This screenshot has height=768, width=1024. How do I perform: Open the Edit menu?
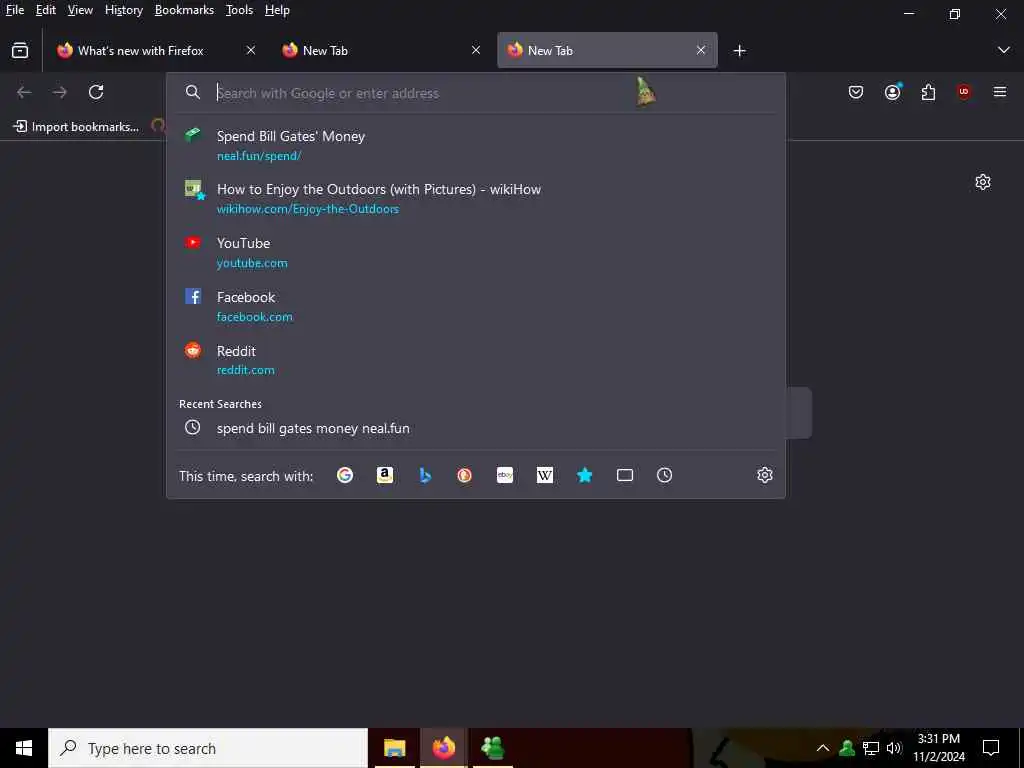(46, 10)
